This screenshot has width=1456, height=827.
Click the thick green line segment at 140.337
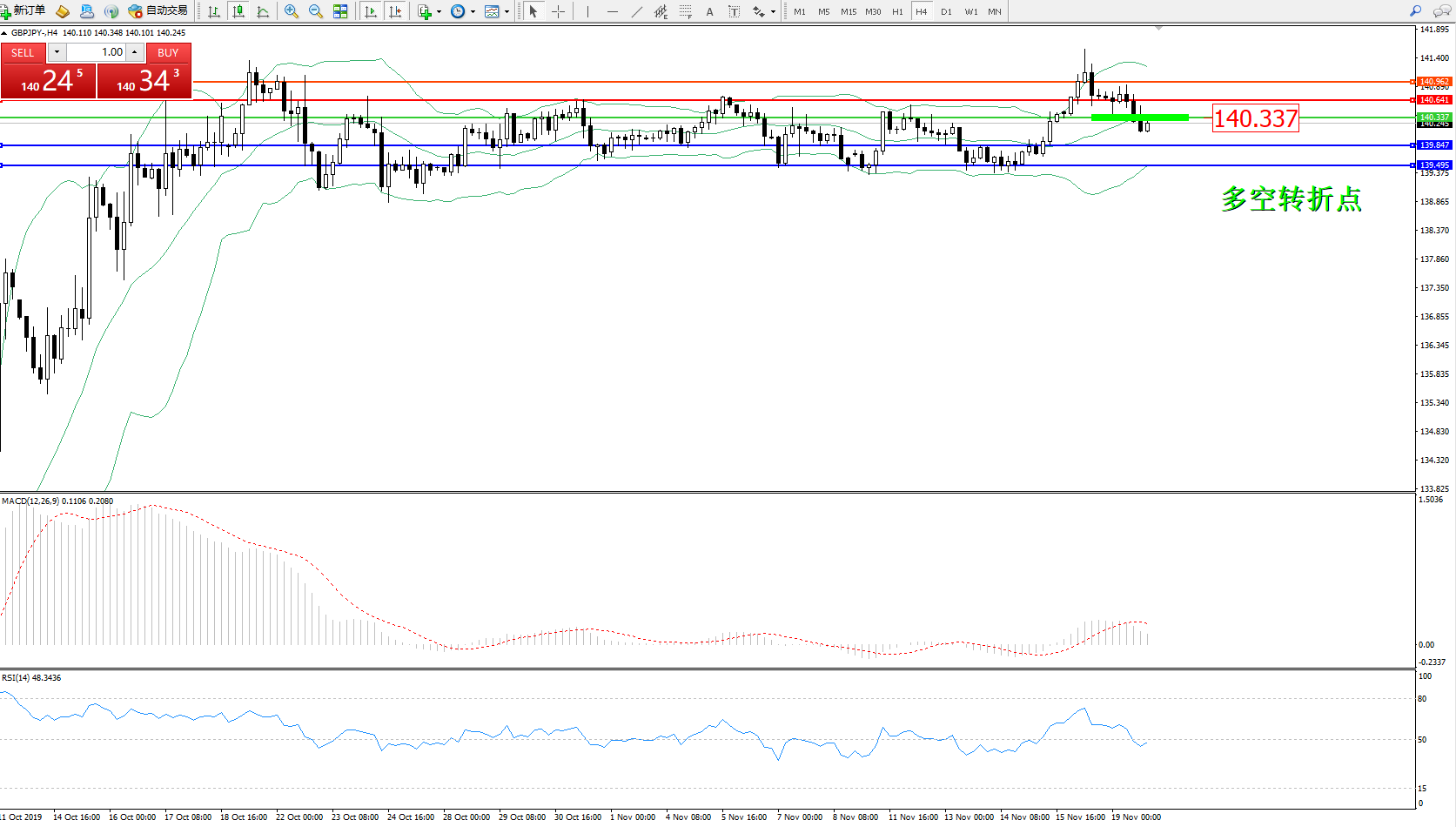pyautogui.click(x=1139, y=118)
